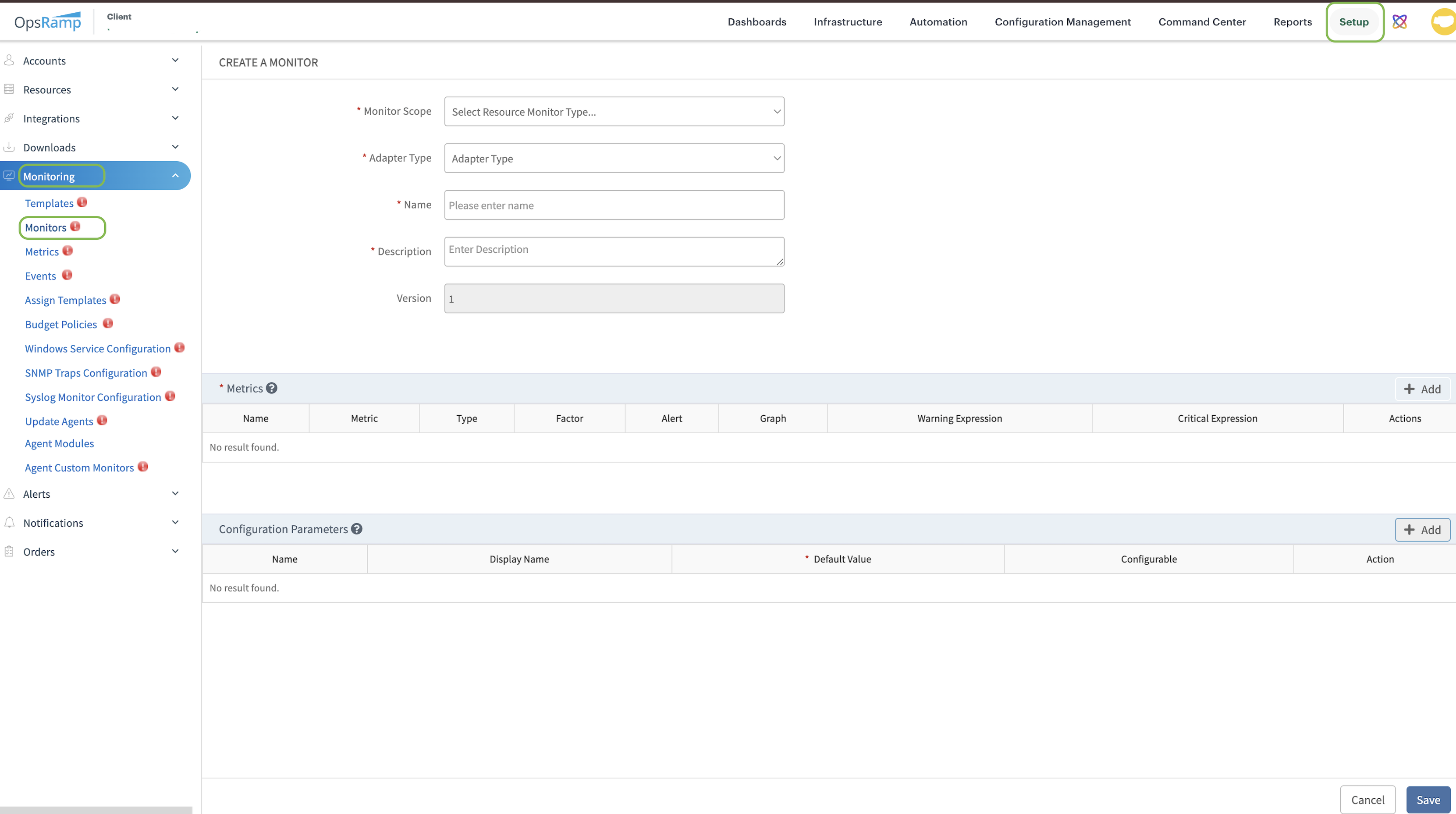
Task: Click red alert badge beside Budget Policies
Action: pyautogui.click(x=108, y=324)
